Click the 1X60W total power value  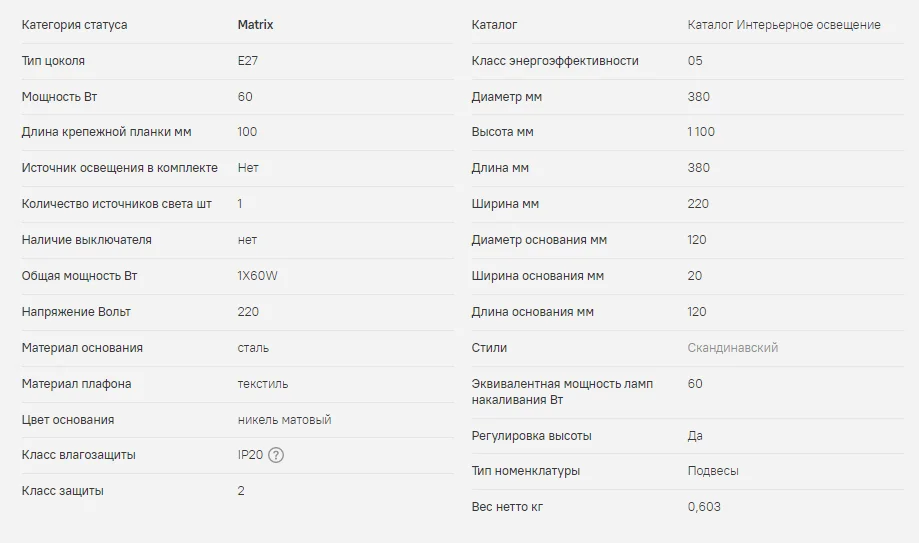click(x=257, y=276)
